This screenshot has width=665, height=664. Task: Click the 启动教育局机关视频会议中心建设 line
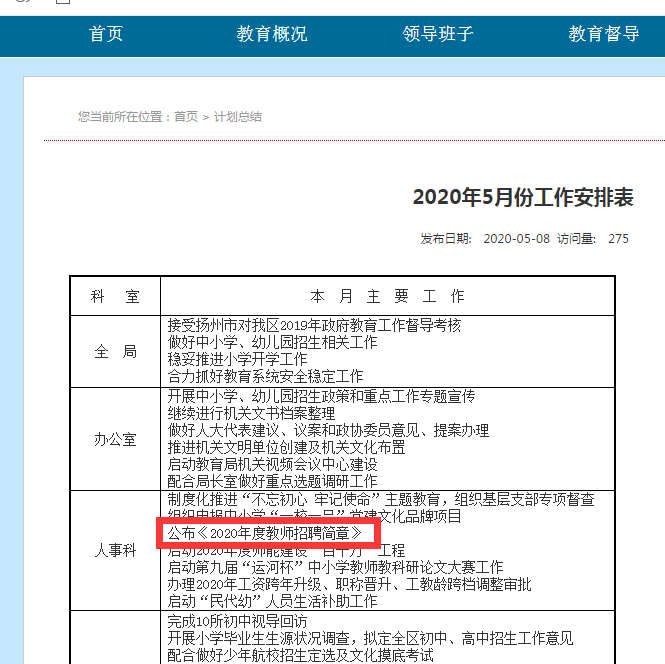pos(272,464)
